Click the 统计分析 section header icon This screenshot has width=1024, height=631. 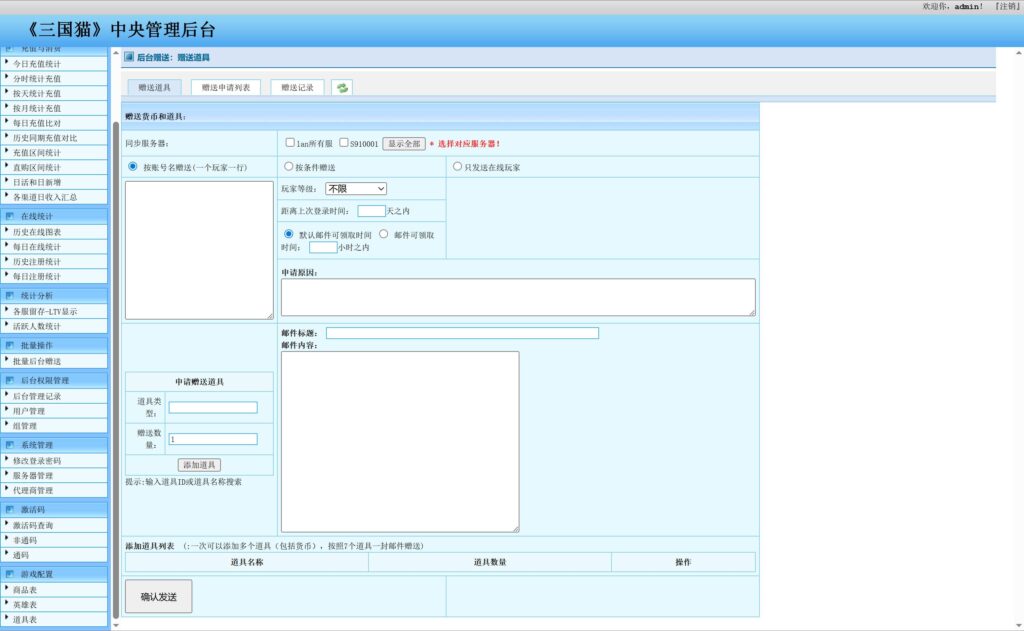[10, 295]
